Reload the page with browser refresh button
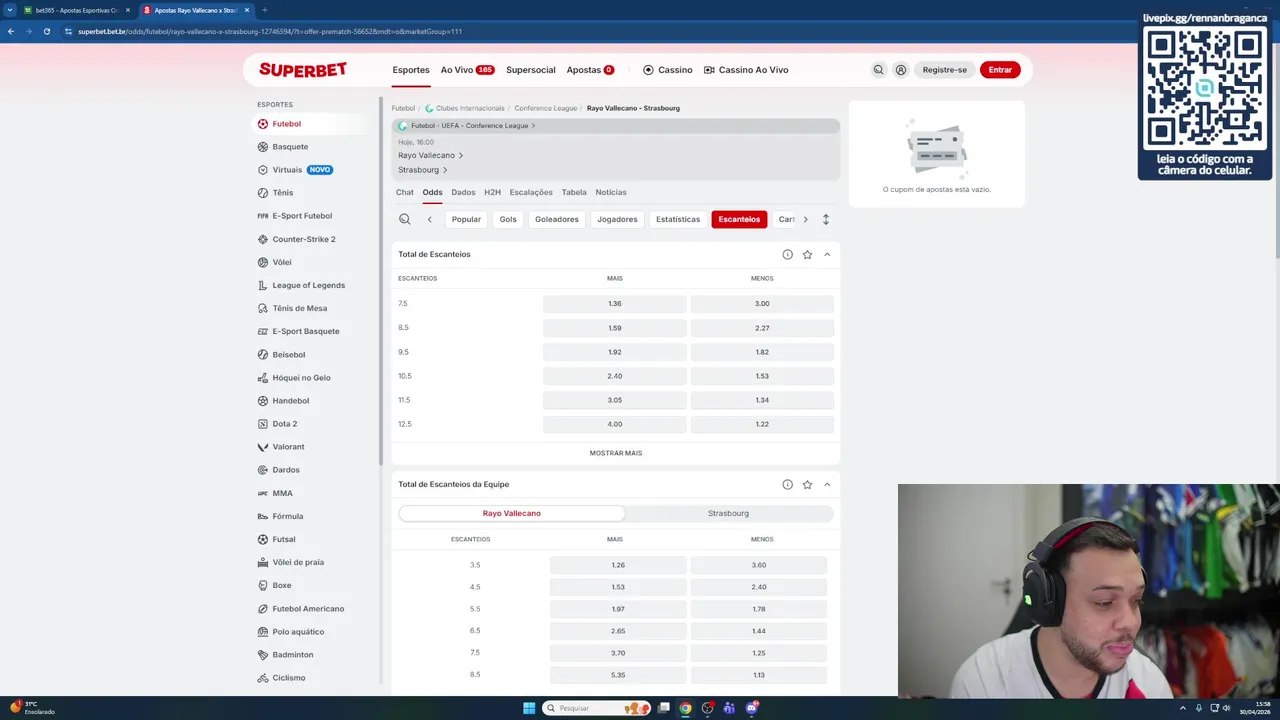Screen dimensions: 1280x720 click(x=46, y=31)
